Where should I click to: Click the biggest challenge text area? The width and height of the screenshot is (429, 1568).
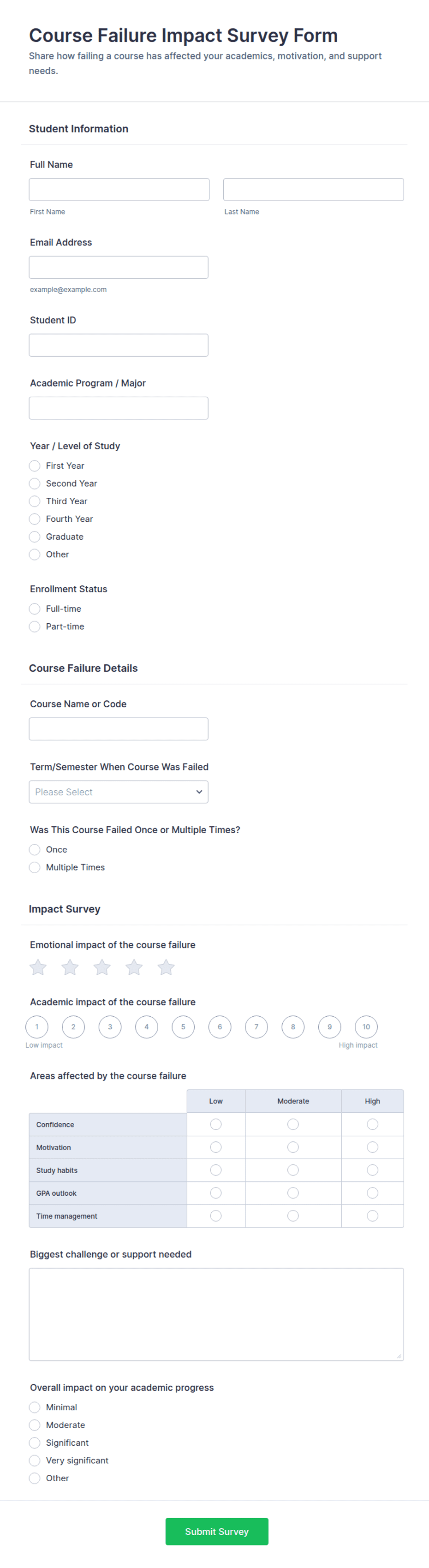[x=216, y=1314]
